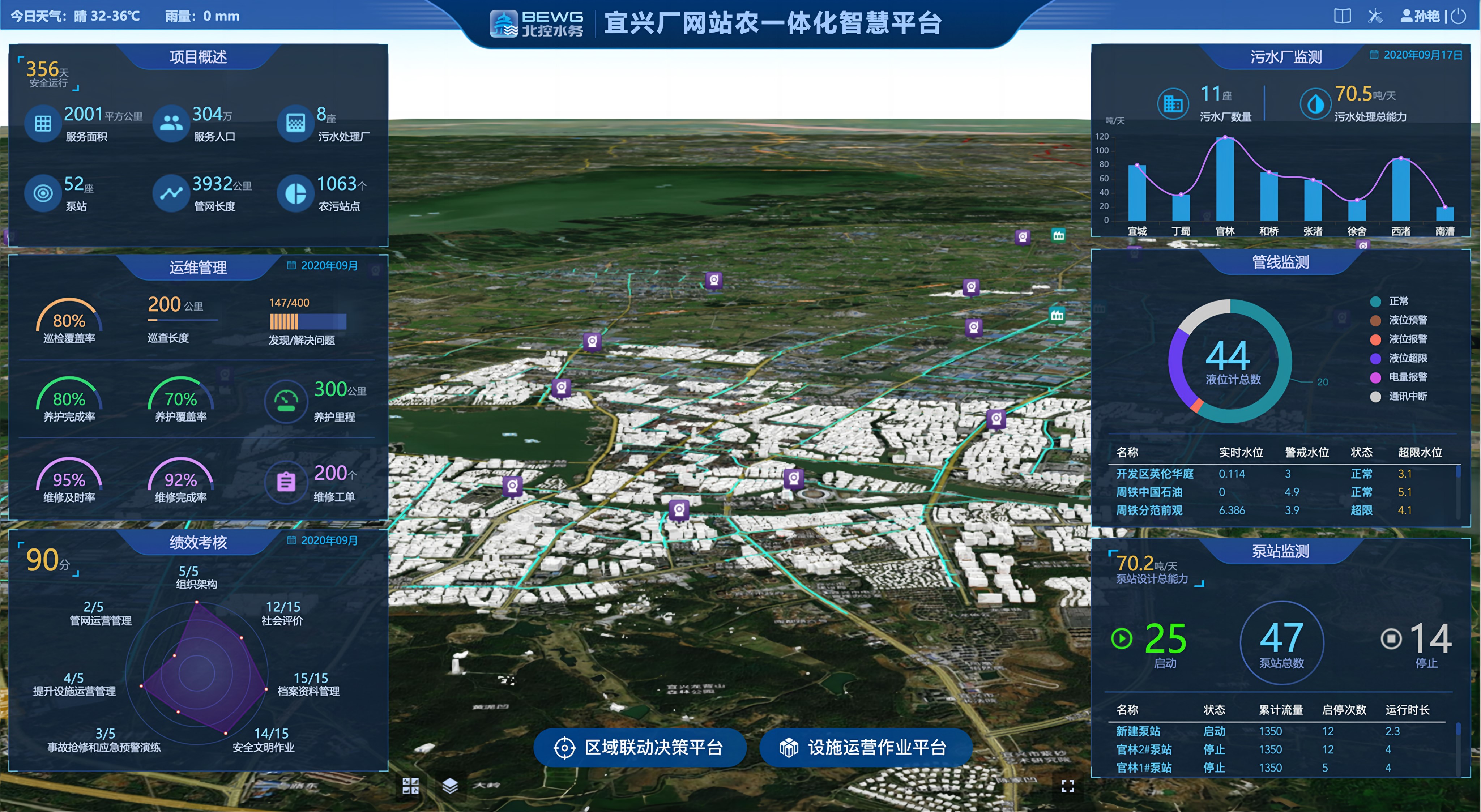Click the power logout icon
Screen dimensions: 1481x812
point(1459,16)
